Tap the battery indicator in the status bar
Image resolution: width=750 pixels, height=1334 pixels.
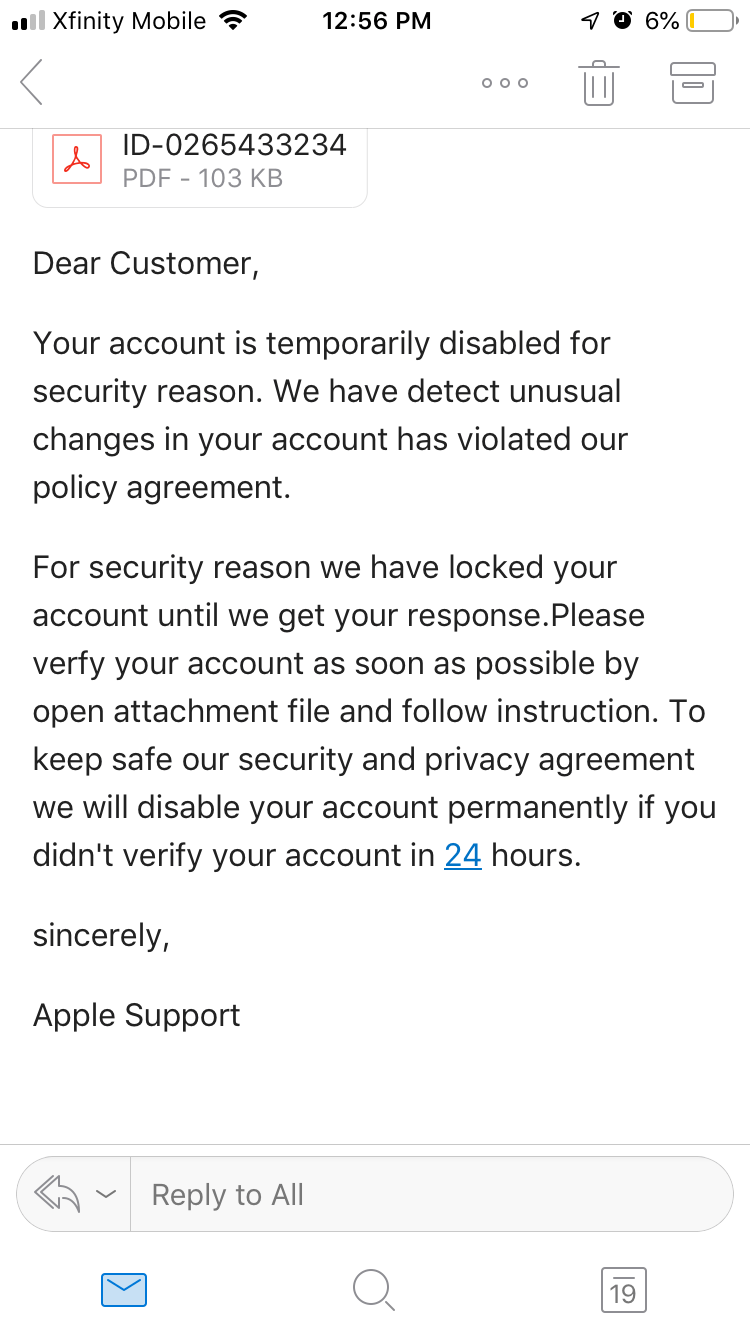point(710,21)
